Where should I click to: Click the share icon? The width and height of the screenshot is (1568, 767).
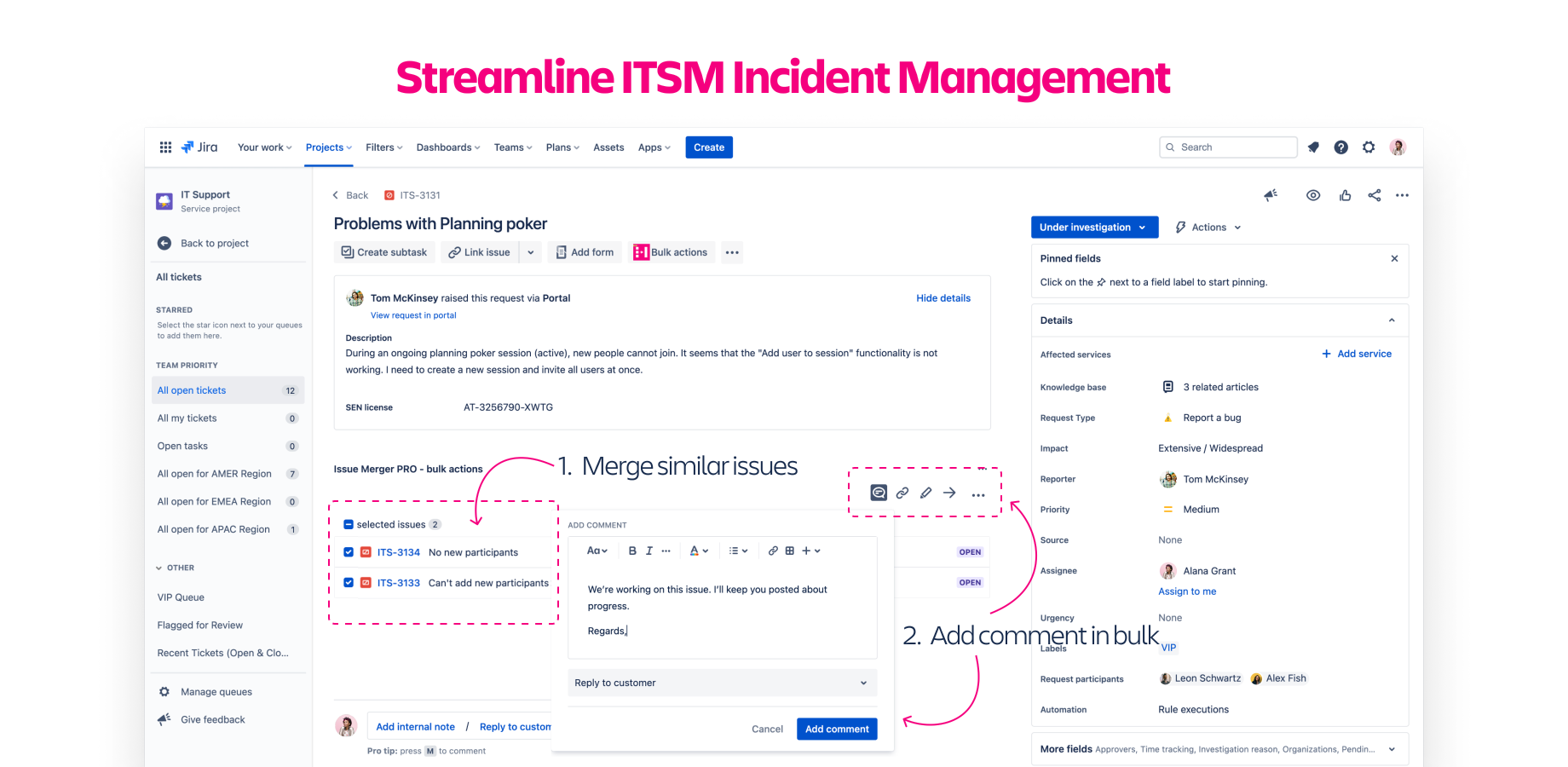point(1375,195)
